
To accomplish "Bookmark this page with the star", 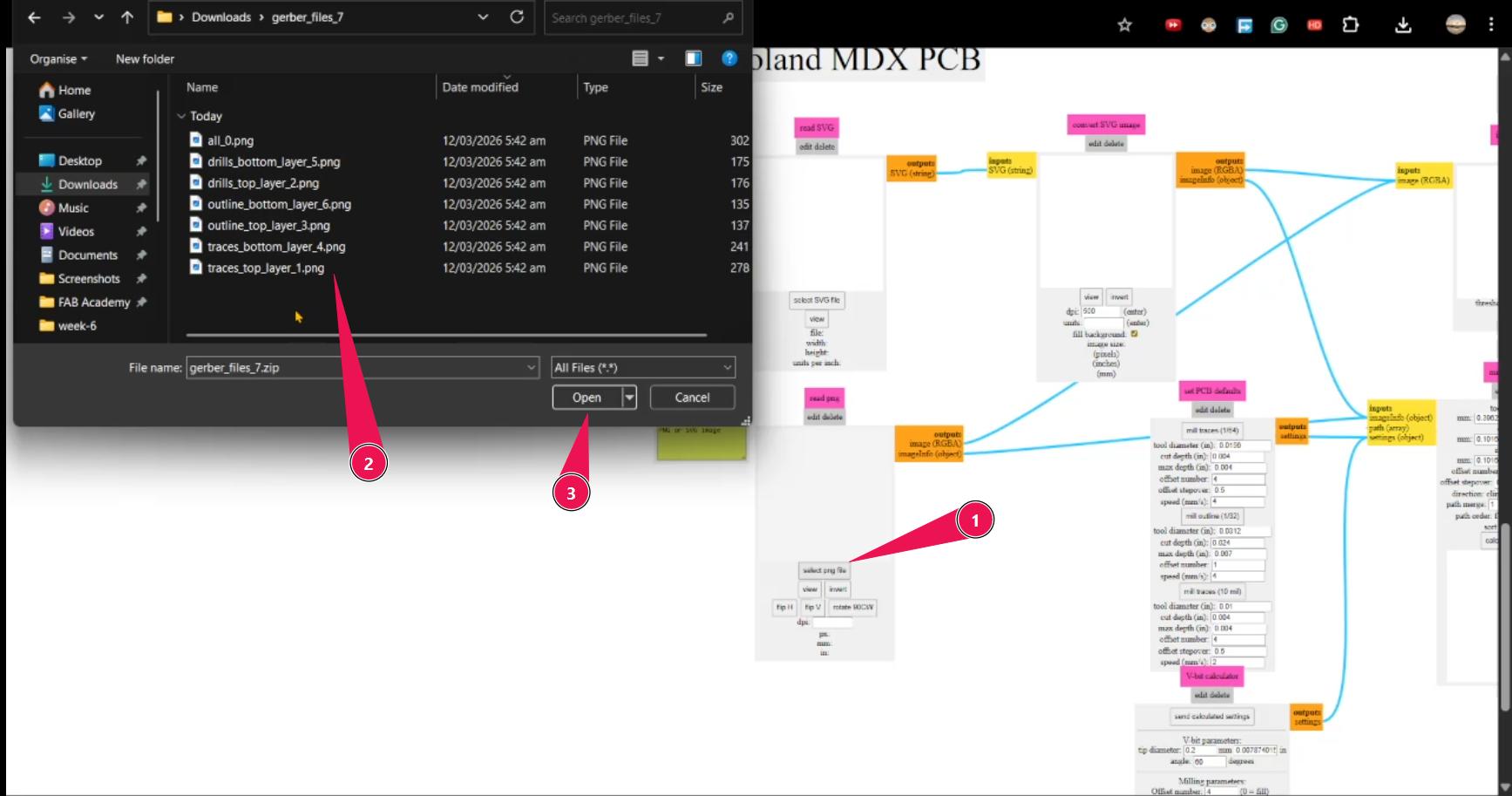I will (1125, 24).
